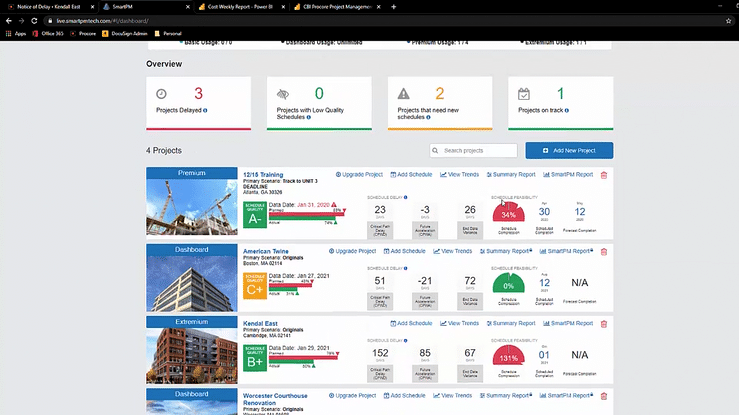
Task: View Trends for American Twine
Action: tap(452, 251)
